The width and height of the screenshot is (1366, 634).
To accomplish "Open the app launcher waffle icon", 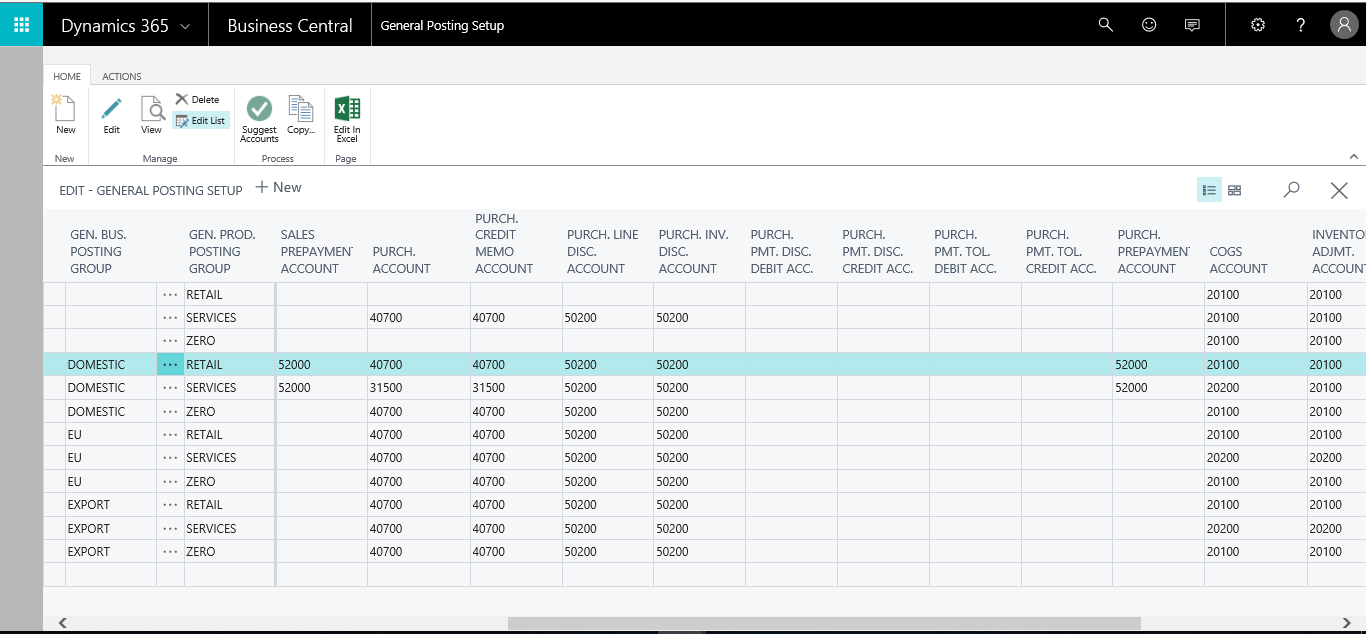I will [21, 25].
